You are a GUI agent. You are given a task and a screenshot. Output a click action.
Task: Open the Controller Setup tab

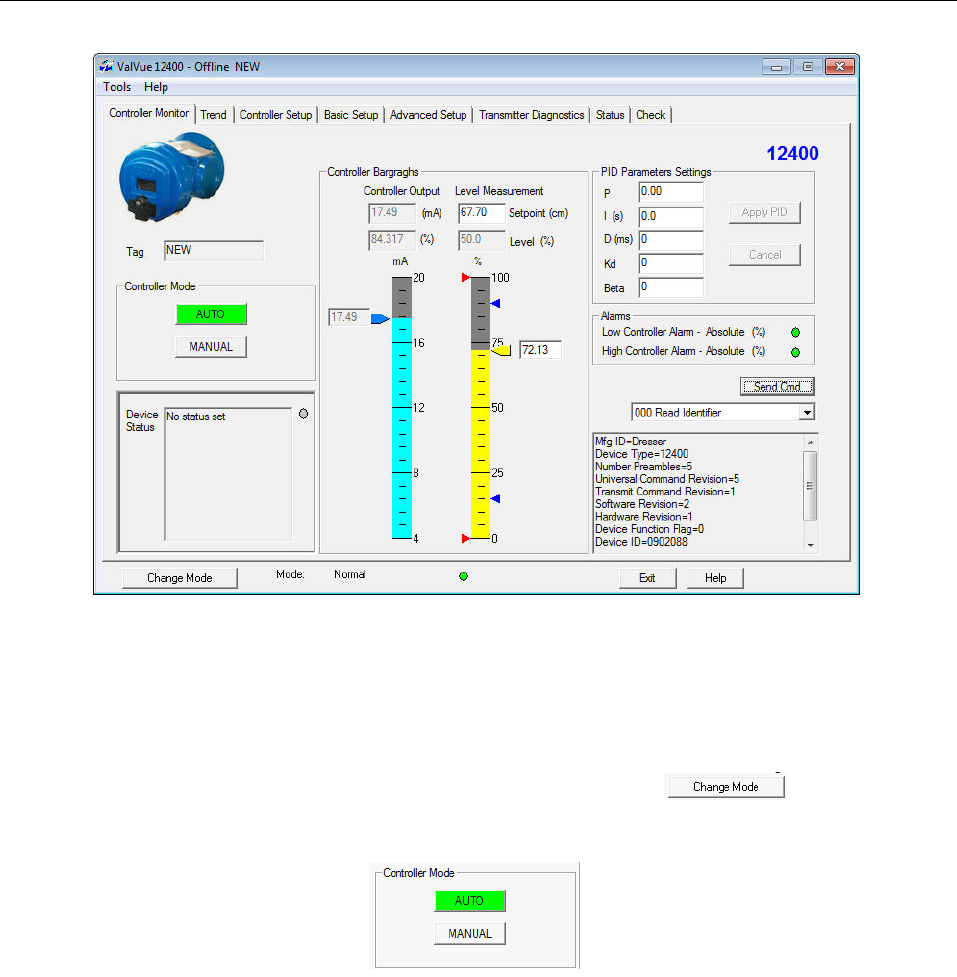click(276, 115)
